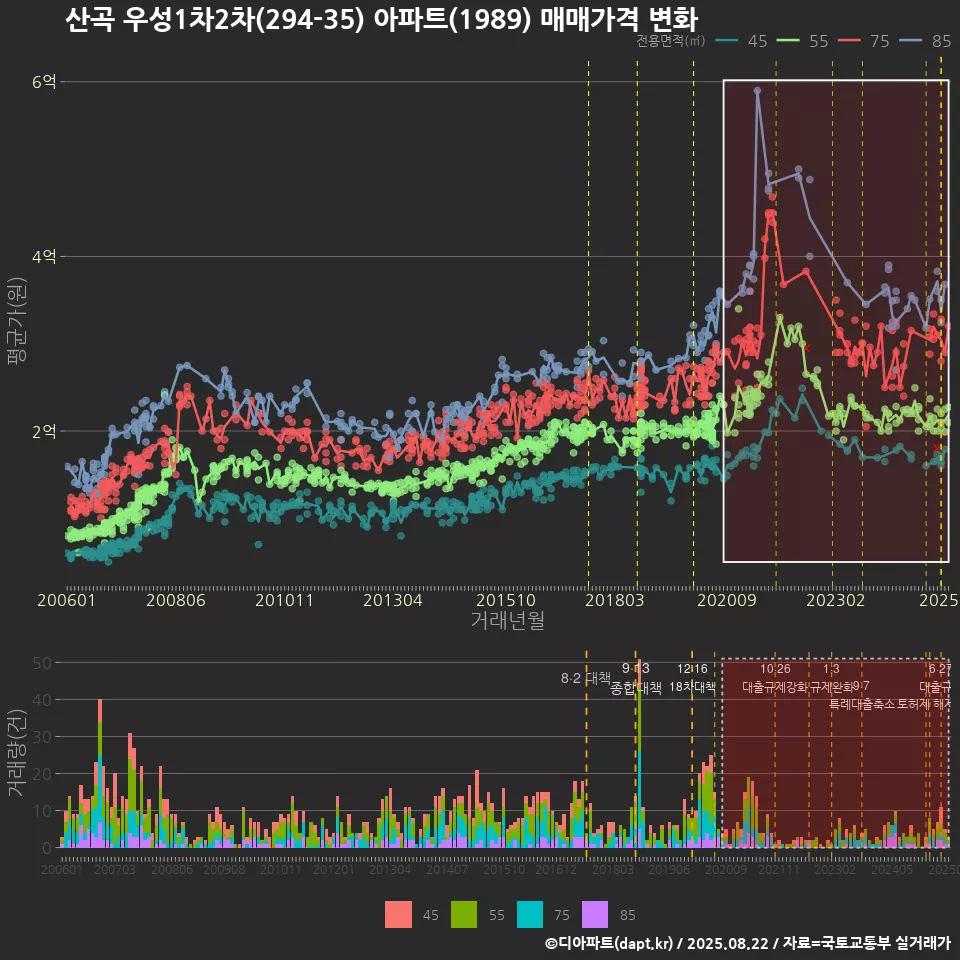Click '202111' on the volume chart x-axis
The width and height of the screenshot is (960, 960).
(x=779, y=869)
